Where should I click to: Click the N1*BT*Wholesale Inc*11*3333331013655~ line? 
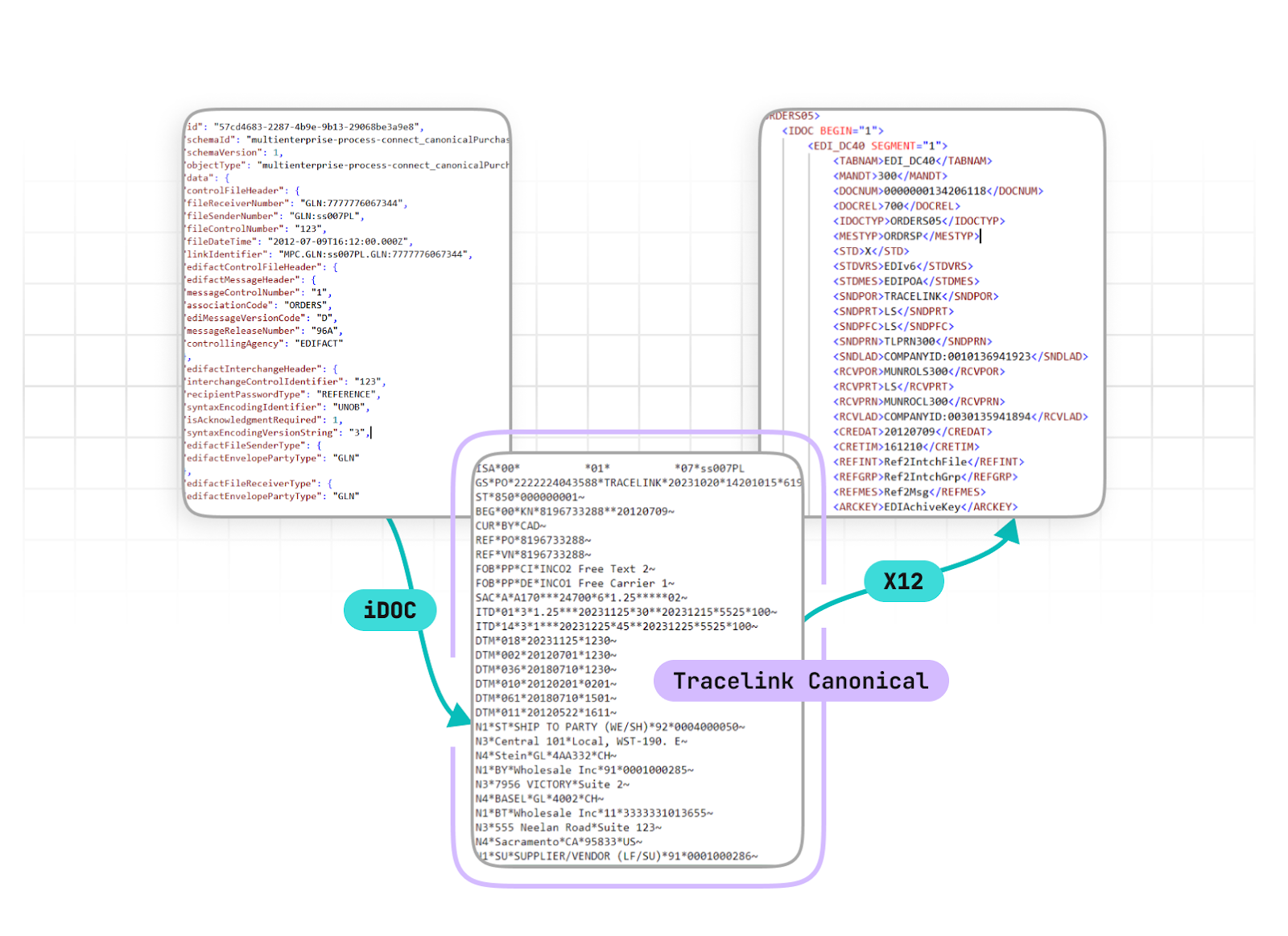[x=594, y=814]
